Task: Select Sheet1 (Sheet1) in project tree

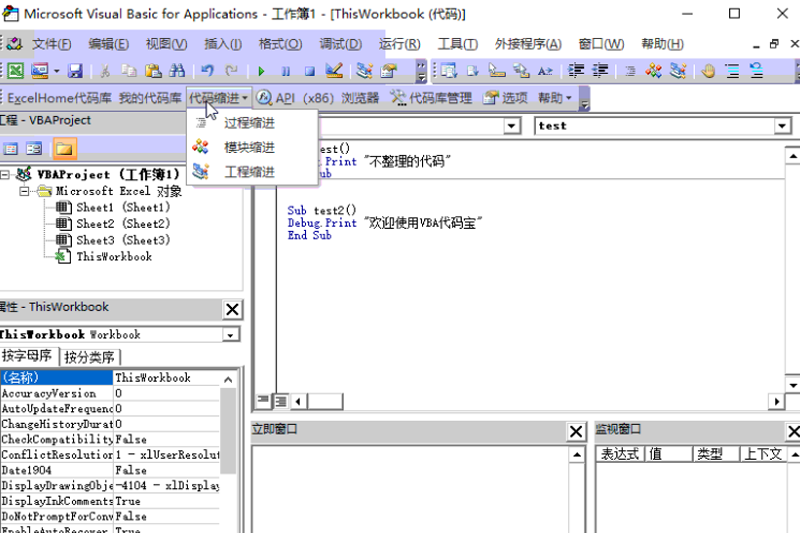Action: click(x=123, y=208)
